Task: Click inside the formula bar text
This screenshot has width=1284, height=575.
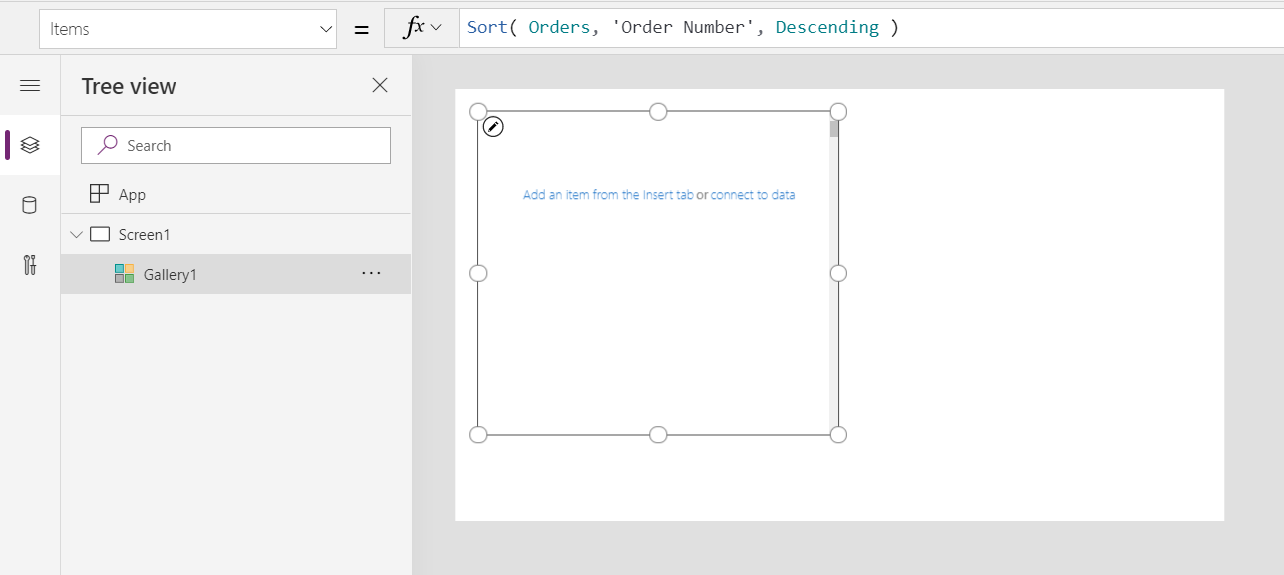Action: (x=700, y=28)
